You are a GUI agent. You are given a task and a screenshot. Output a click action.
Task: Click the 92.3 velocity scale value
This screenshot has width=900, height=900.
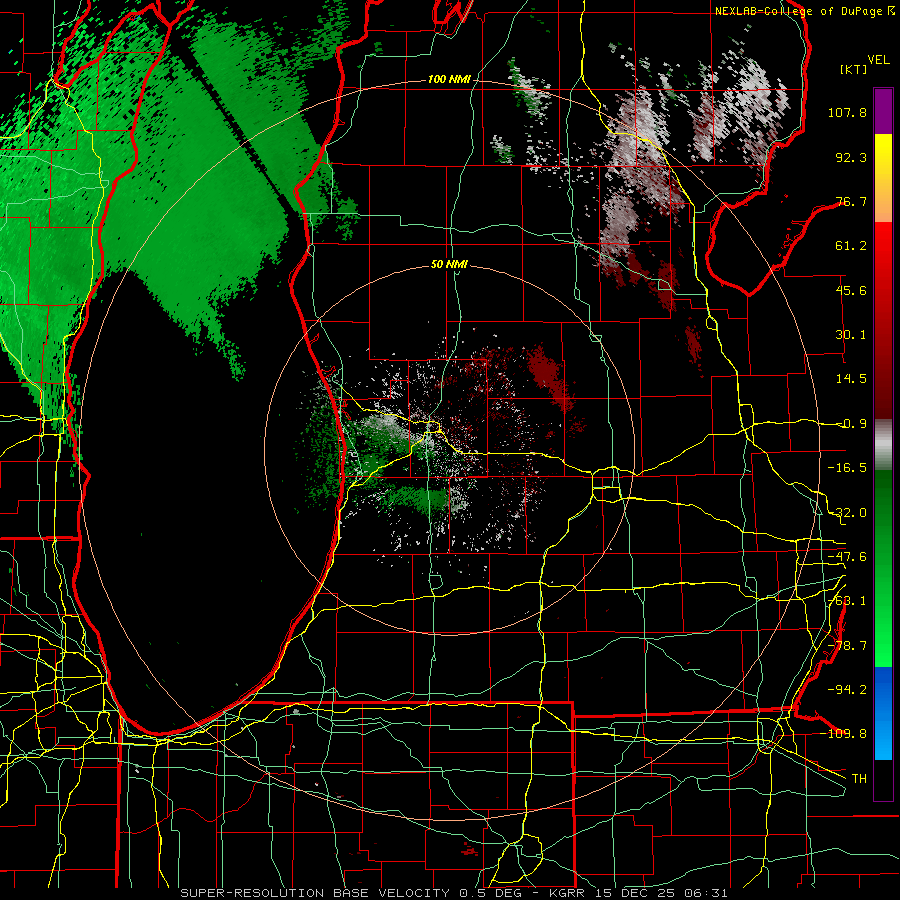[851, 157]
